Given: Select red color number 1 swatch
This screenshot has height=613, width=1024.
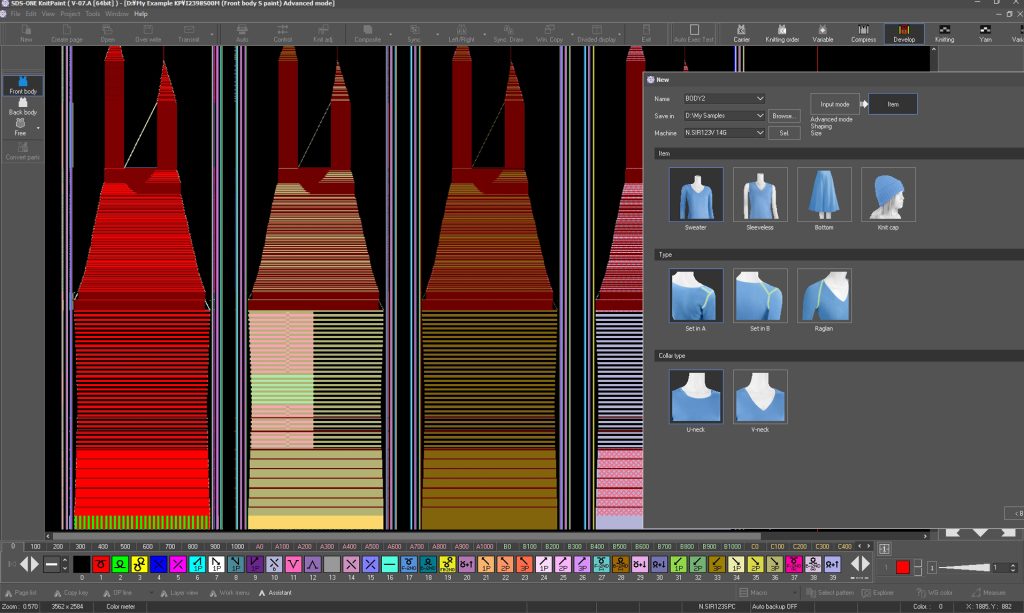Looking at the screenshot, I should point(100,565).
